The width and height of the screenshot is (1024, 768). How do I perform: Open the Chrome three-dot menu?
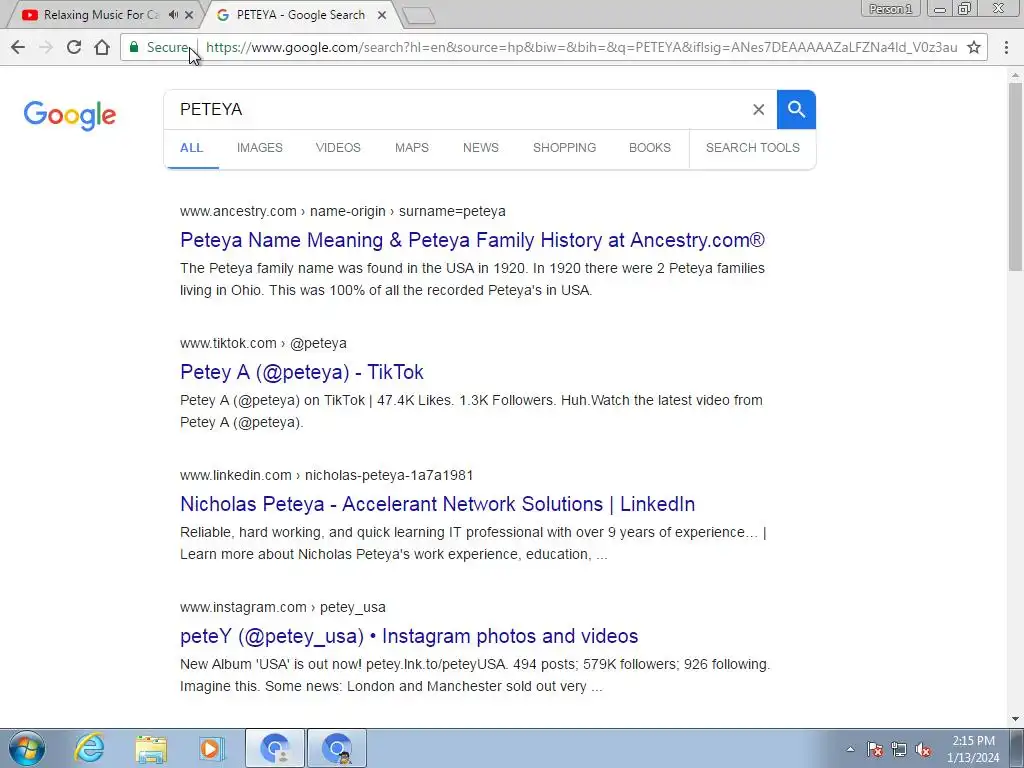pos(1006,47)
